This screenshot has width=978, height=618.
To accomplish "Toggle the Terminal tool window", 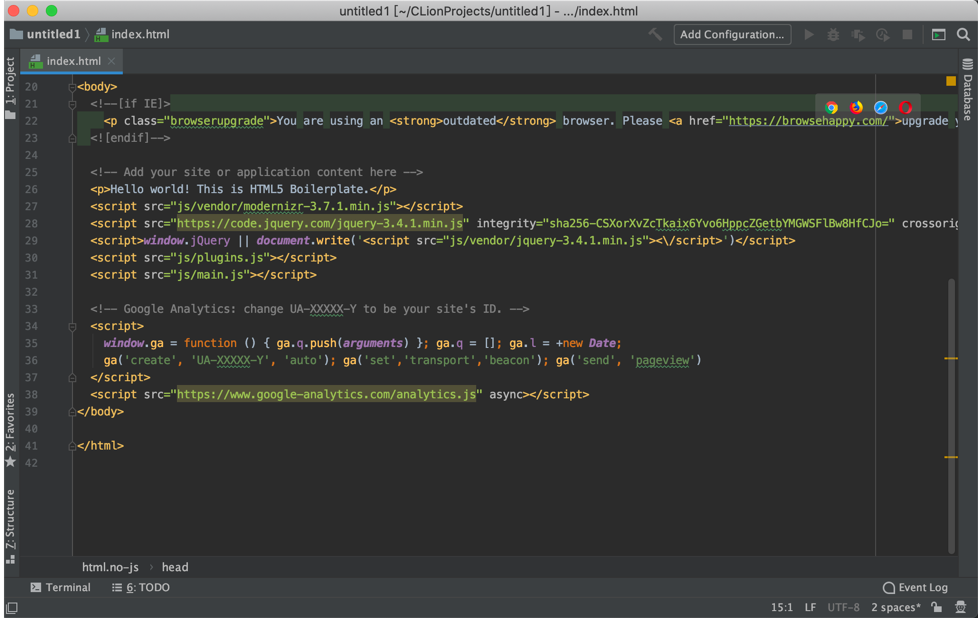I will [60, 587].
